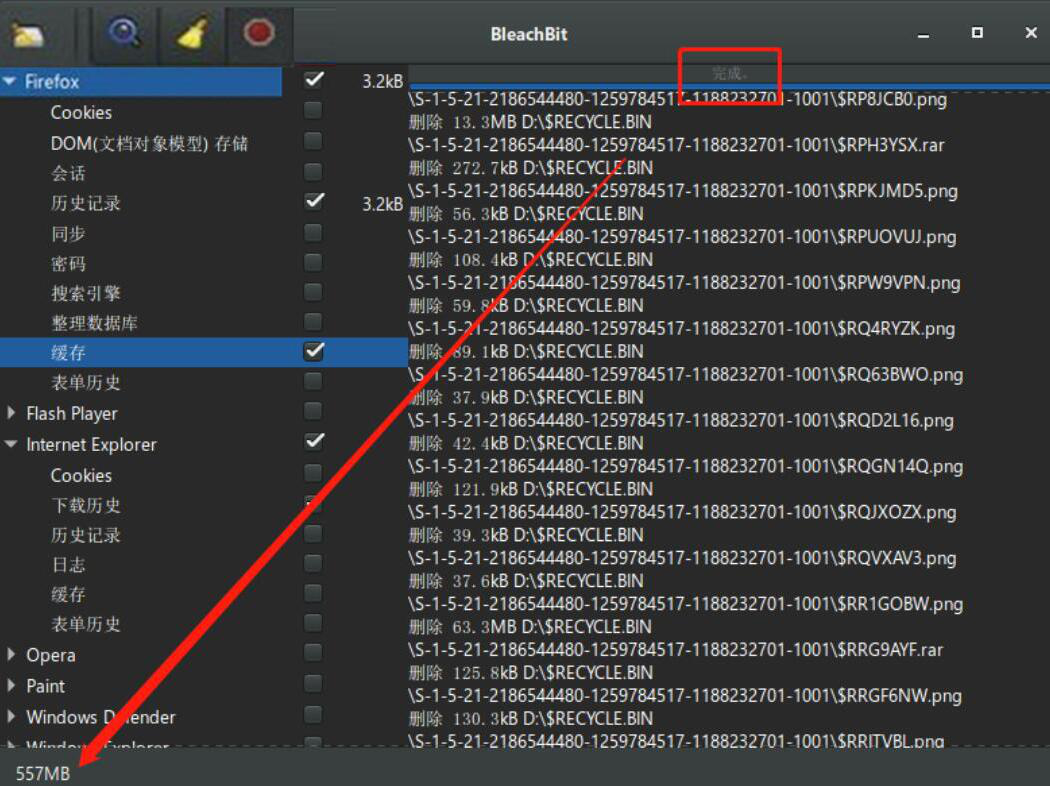
Task: Enable the Firefox 同步 checkbox
Action: coord(313,232)
